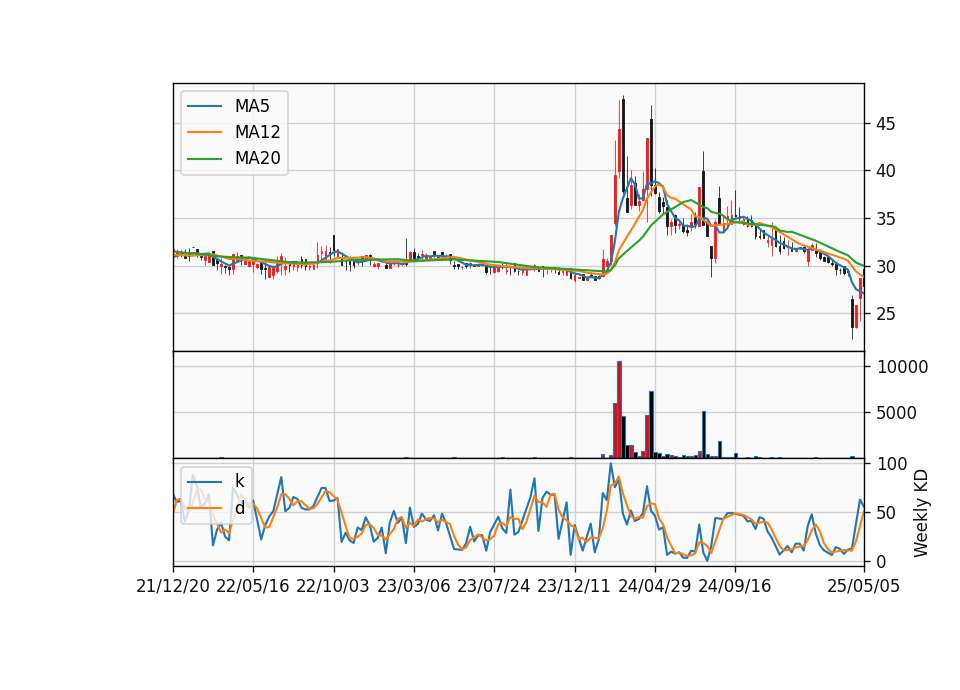Click the 35 price axis tick label

tap(886, 219)
